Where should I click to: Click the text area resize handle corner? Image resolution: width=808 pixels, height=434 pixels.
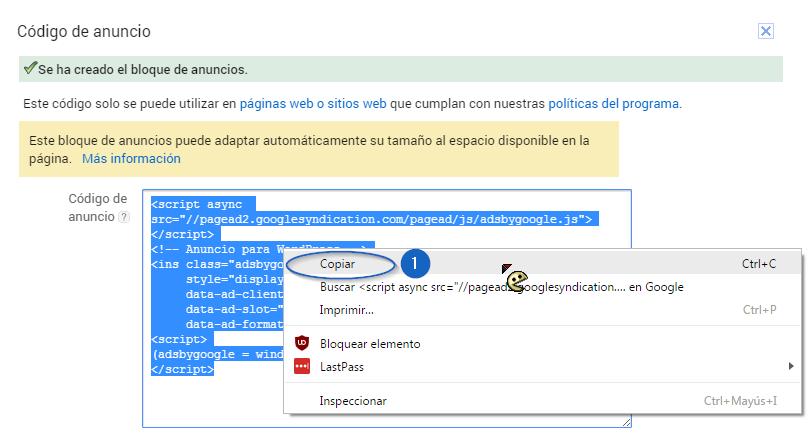(x=626, y=422)
